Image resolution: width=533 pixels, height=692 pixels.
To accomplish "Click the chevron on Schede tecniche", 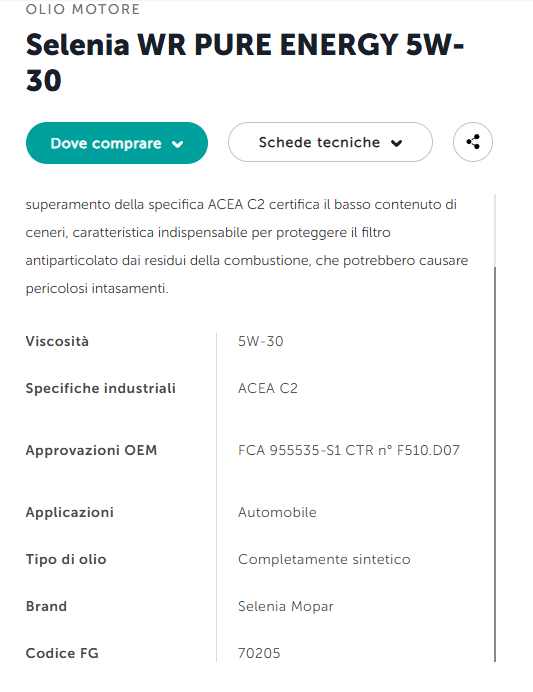I will (397, 143).
